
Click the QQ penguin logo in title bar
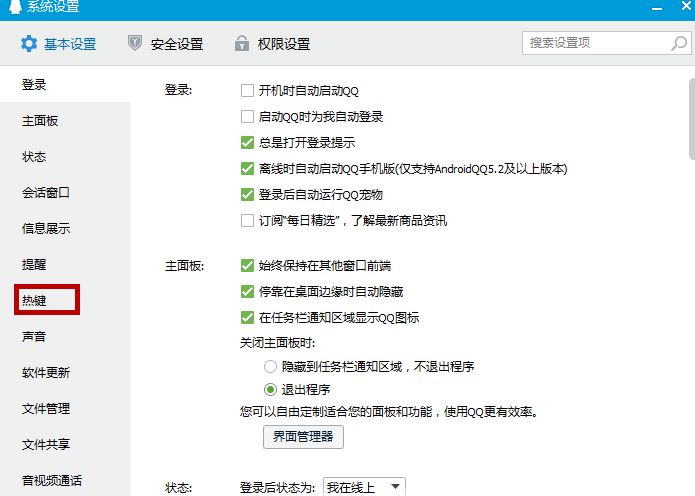pyautogui.click(x=15, y=6)
